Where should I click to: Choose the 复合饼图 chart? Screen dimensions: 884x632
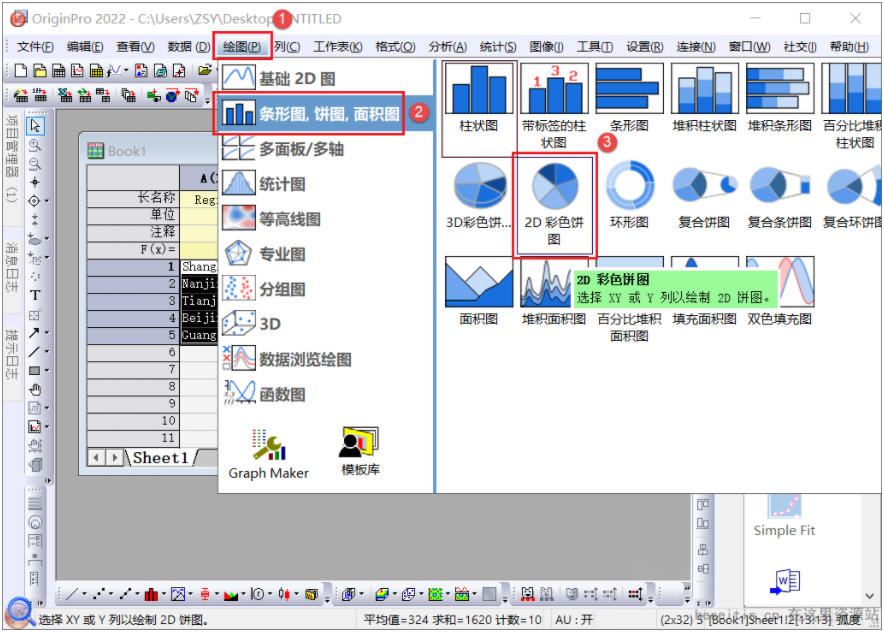pyautogui.click(x=704, y=195)
